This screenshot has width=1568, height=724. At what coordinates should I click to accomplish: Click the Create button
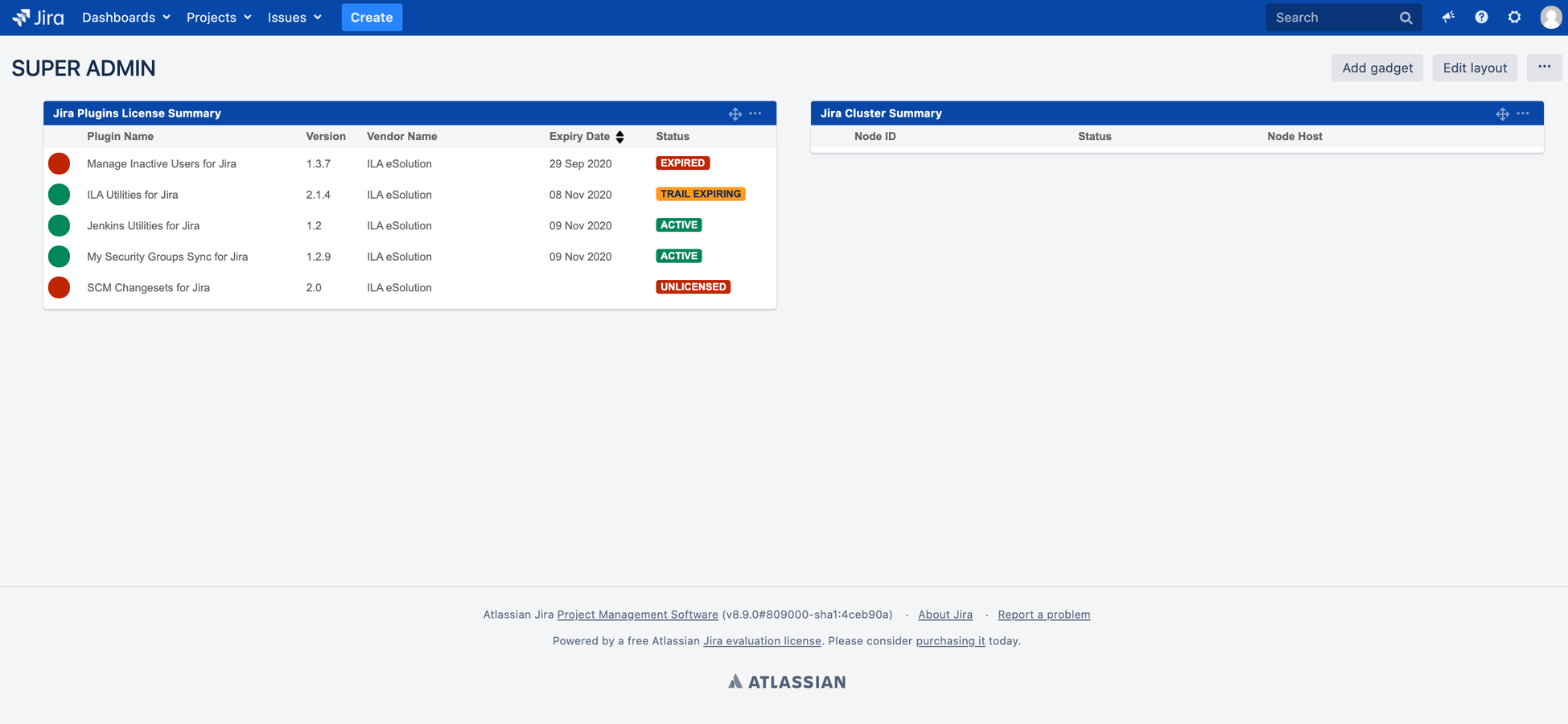(x=372, y=17)
